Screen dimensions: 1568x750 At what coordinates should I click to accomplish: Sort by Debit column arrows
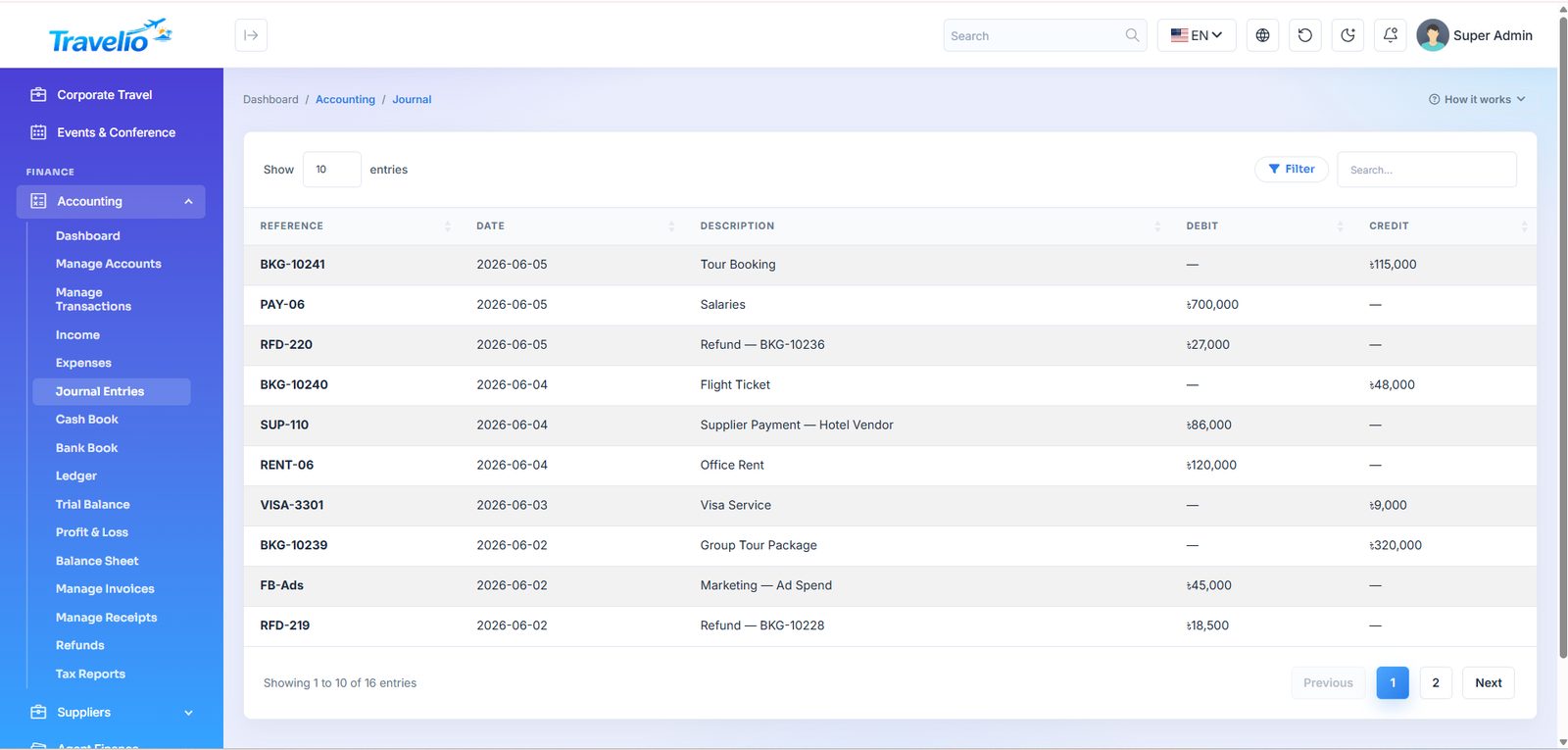pyautogui.click(x=1341, y=225)
